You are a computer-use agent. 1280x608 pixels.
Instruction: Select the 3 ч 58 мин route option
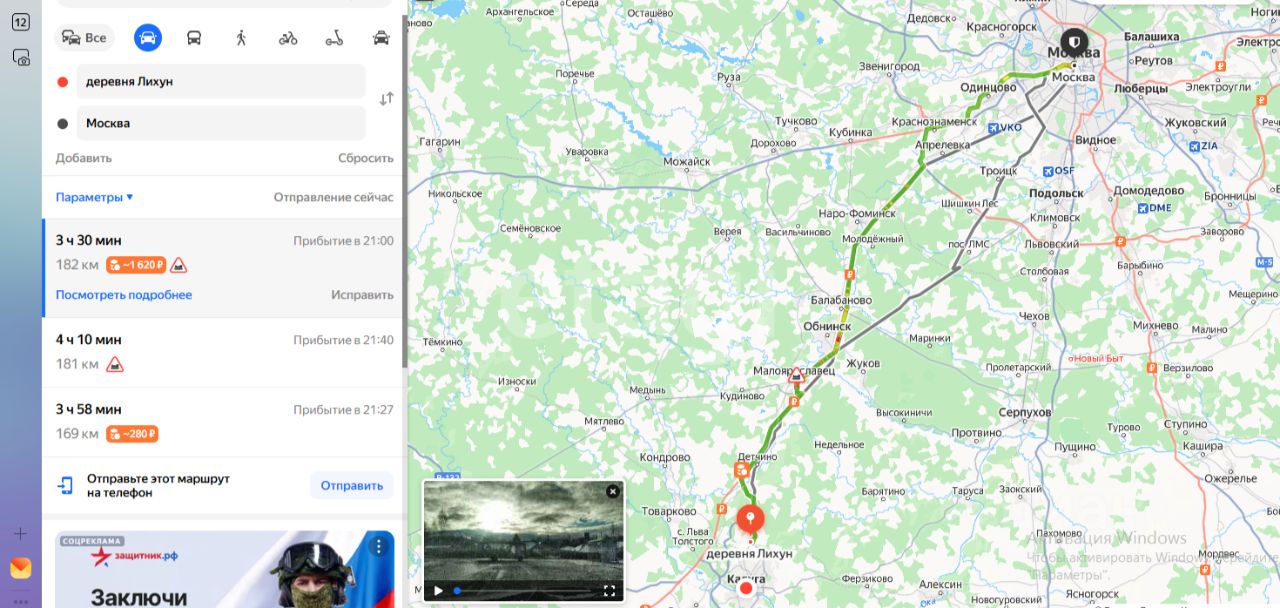tap(223, 422)
